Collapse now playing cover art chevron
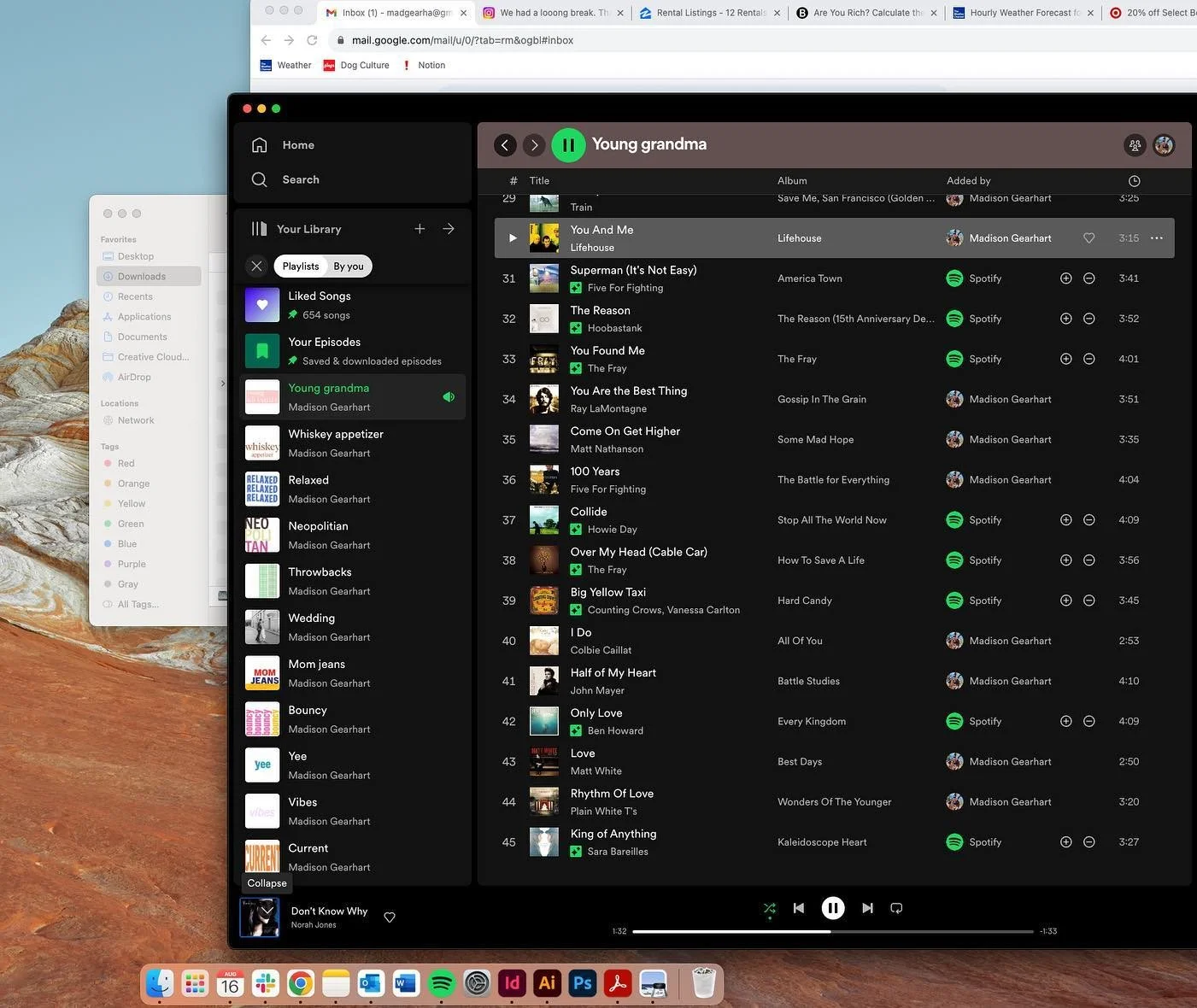The width and height of the screenshot is (1197, 1008). coord(267,911)
